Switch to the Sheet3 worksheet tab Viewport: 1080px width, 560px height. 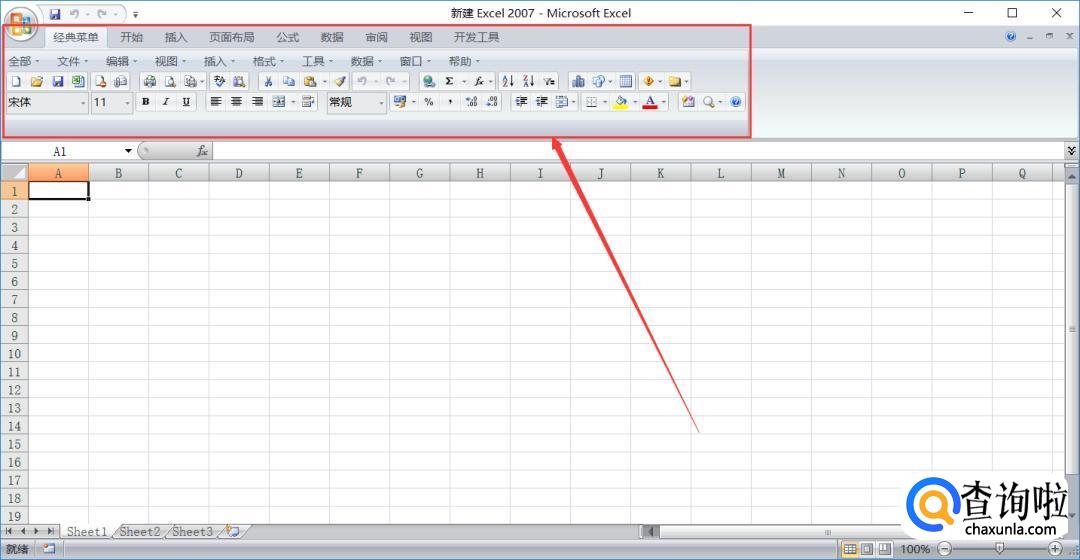(x=193, y=531)
